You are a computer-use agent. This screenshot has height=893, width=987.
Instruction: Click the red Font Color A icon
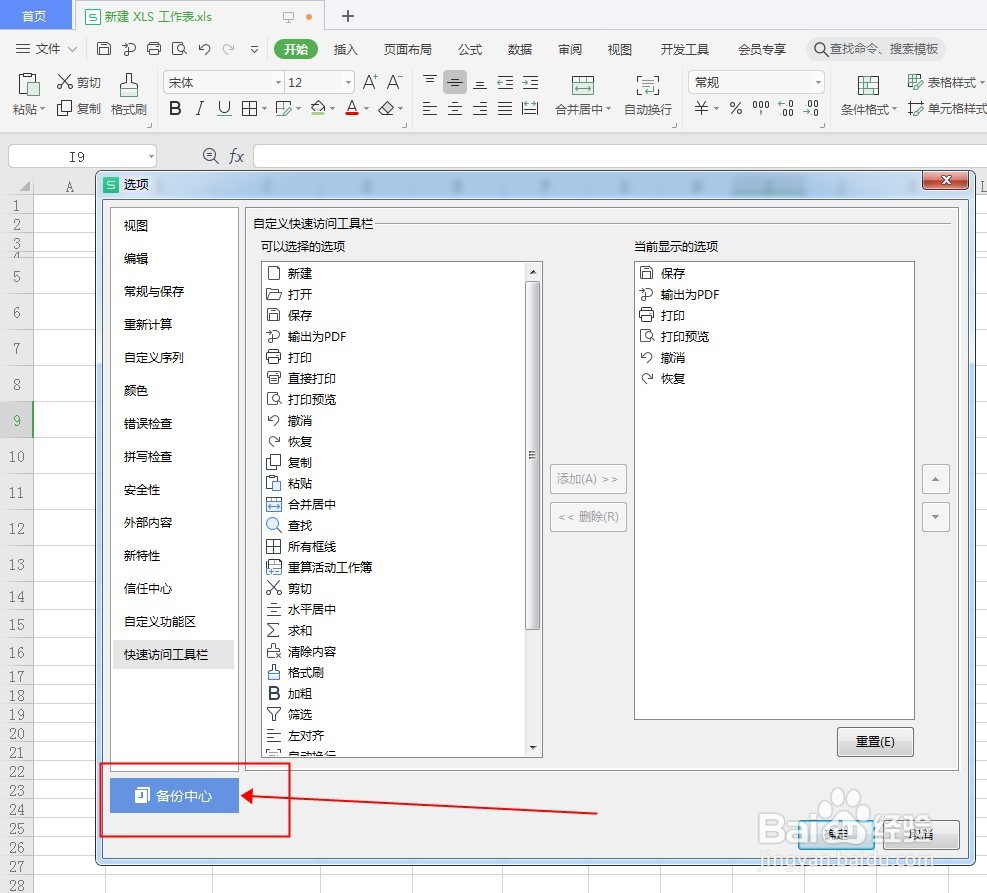(x=352, y=108)
